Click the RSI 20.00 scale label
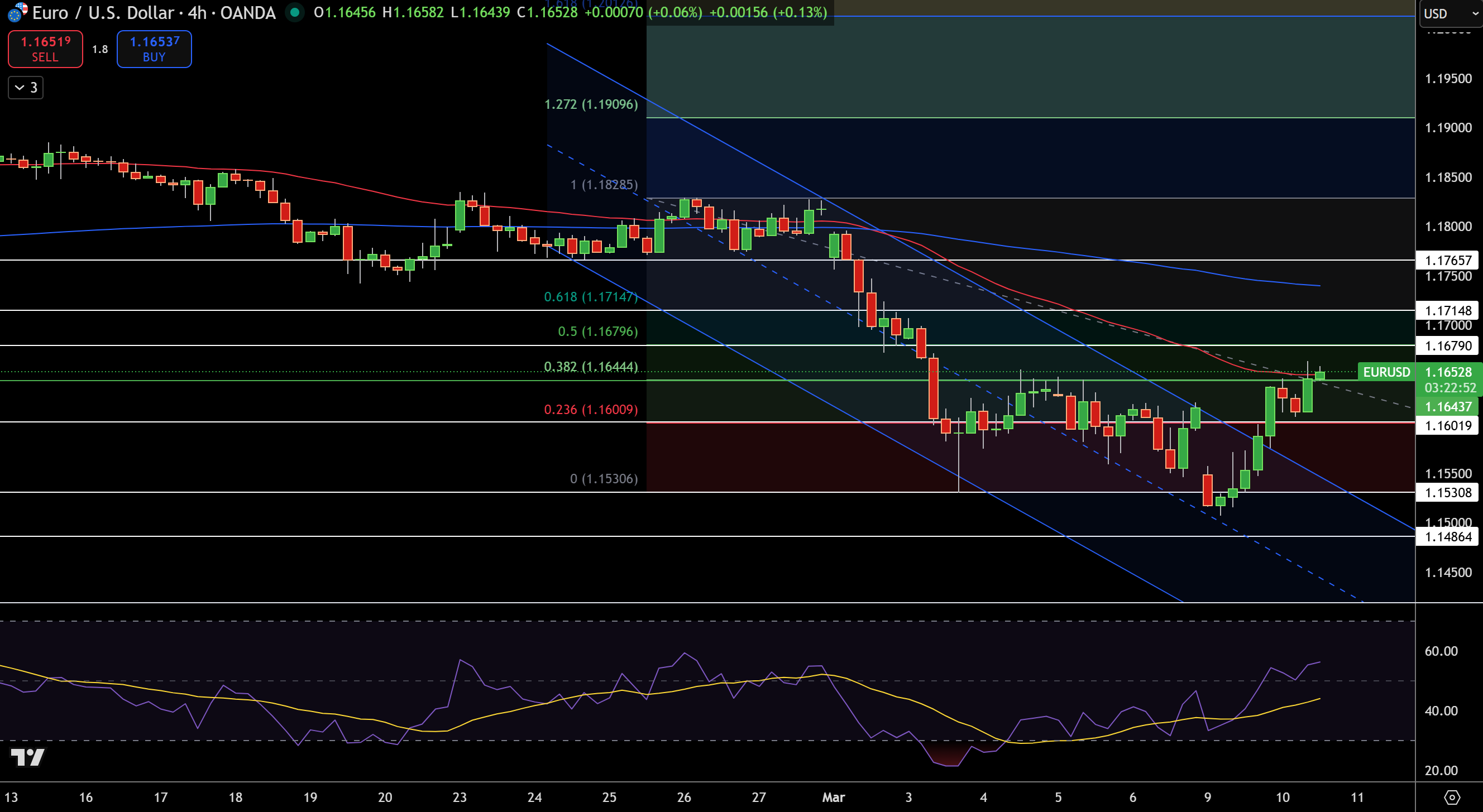1483x812 pixels. tap(1441, 770)
